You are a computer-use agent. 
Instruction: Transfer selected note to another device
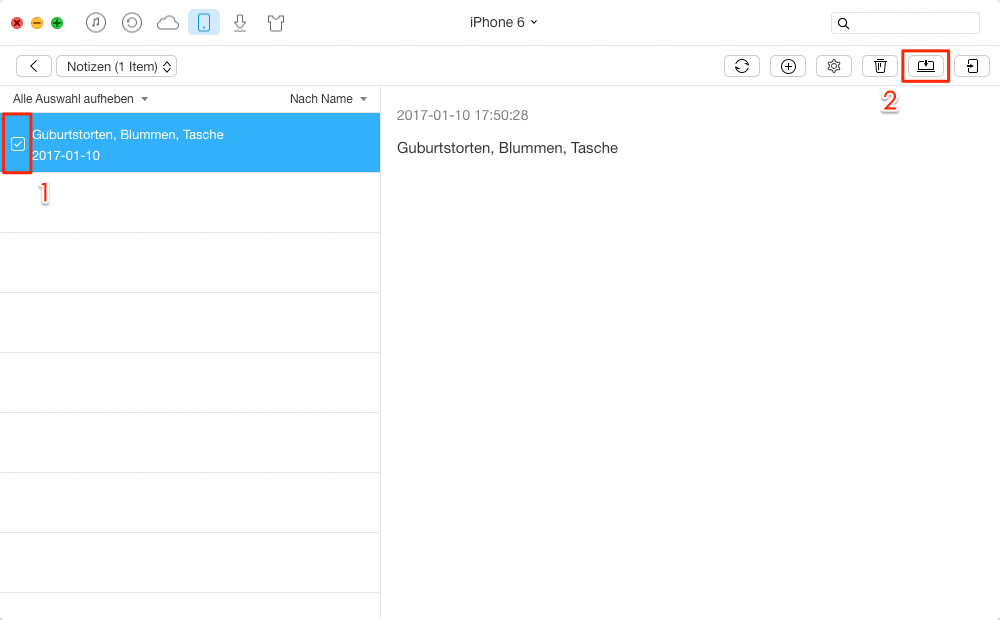972,66
